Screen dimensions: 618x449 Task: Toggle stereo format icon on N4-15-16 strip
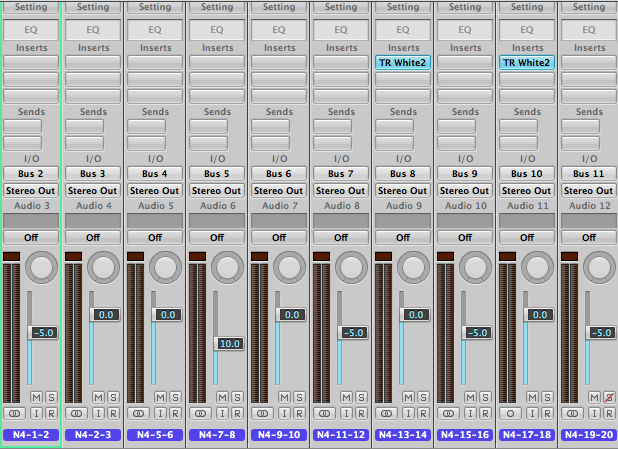click(x=449, y=414)
